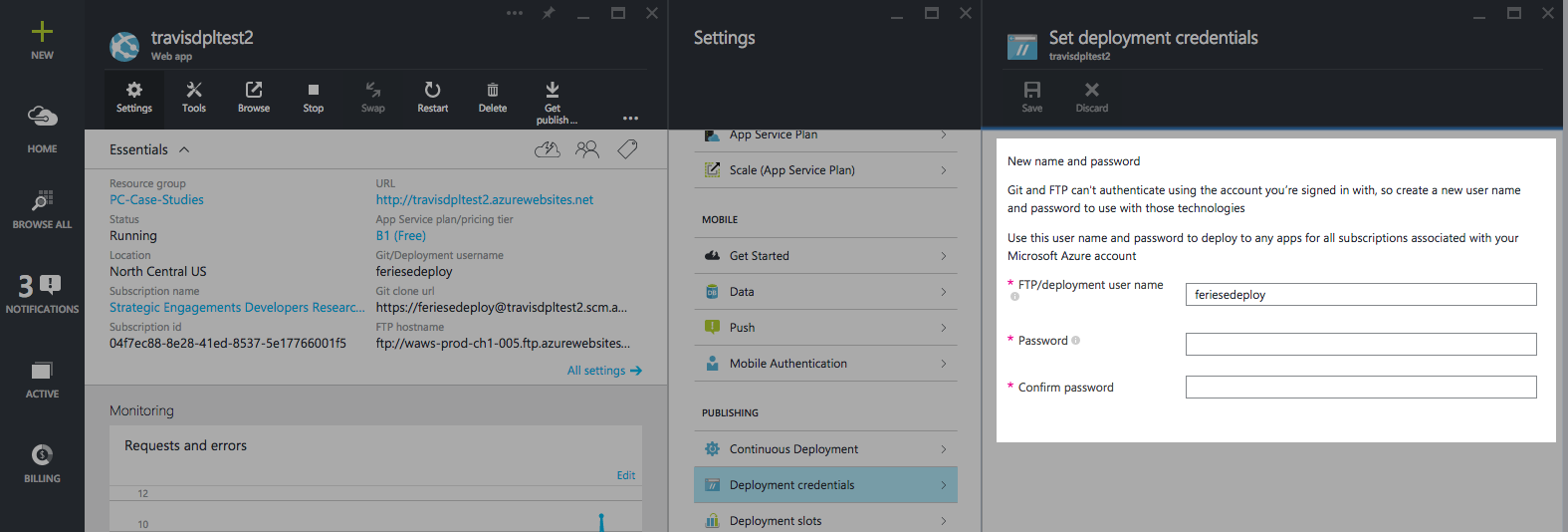Click the travisdpltest2 web app globe icon
The width and height of the screenshot is (1568, 532).
pyautogui.click(x=124, y=46)
